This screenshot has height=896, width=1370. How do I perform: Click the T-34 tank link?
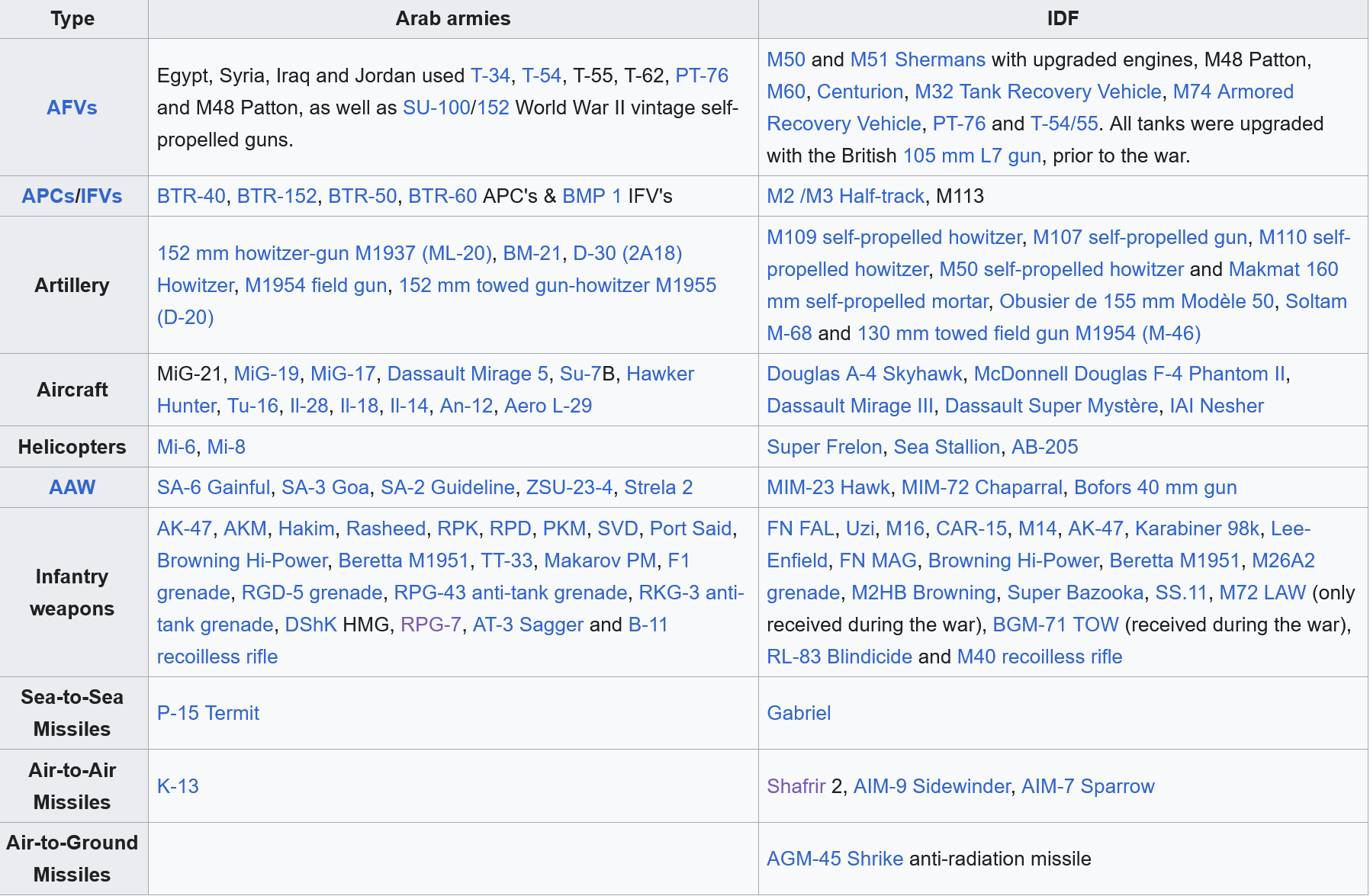click(490, 75)
